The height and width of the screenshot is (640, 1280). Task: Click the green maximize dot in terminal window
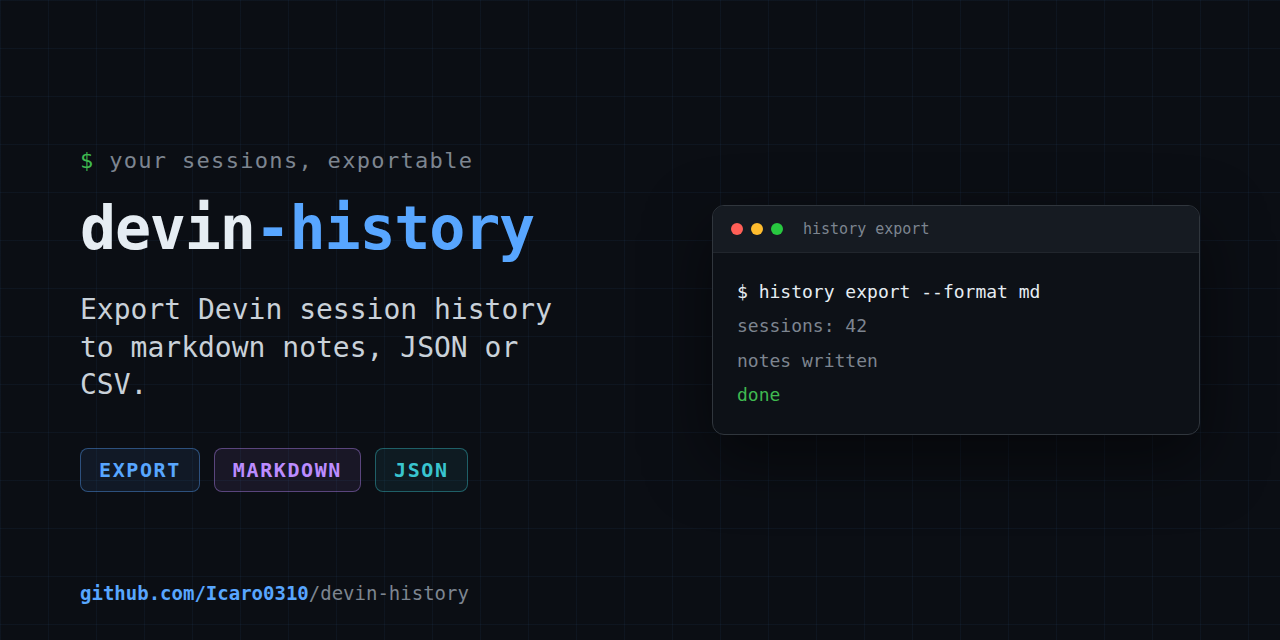777,229
